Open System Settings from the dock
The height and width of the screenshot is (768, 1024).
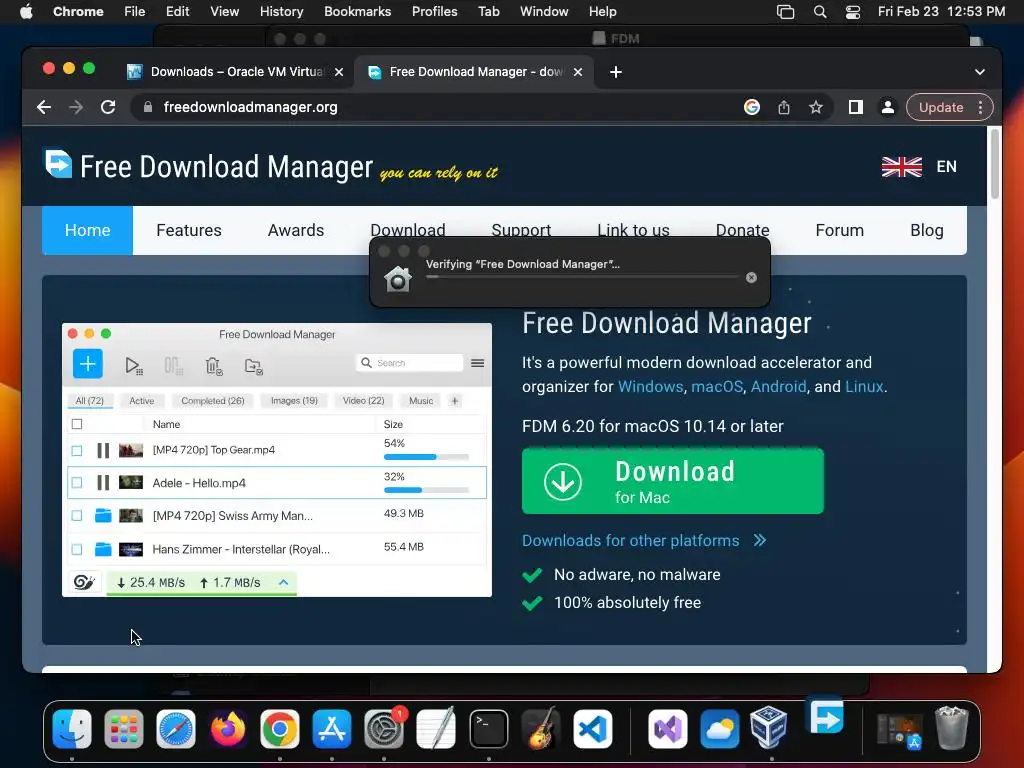click(x=384, y=728)
